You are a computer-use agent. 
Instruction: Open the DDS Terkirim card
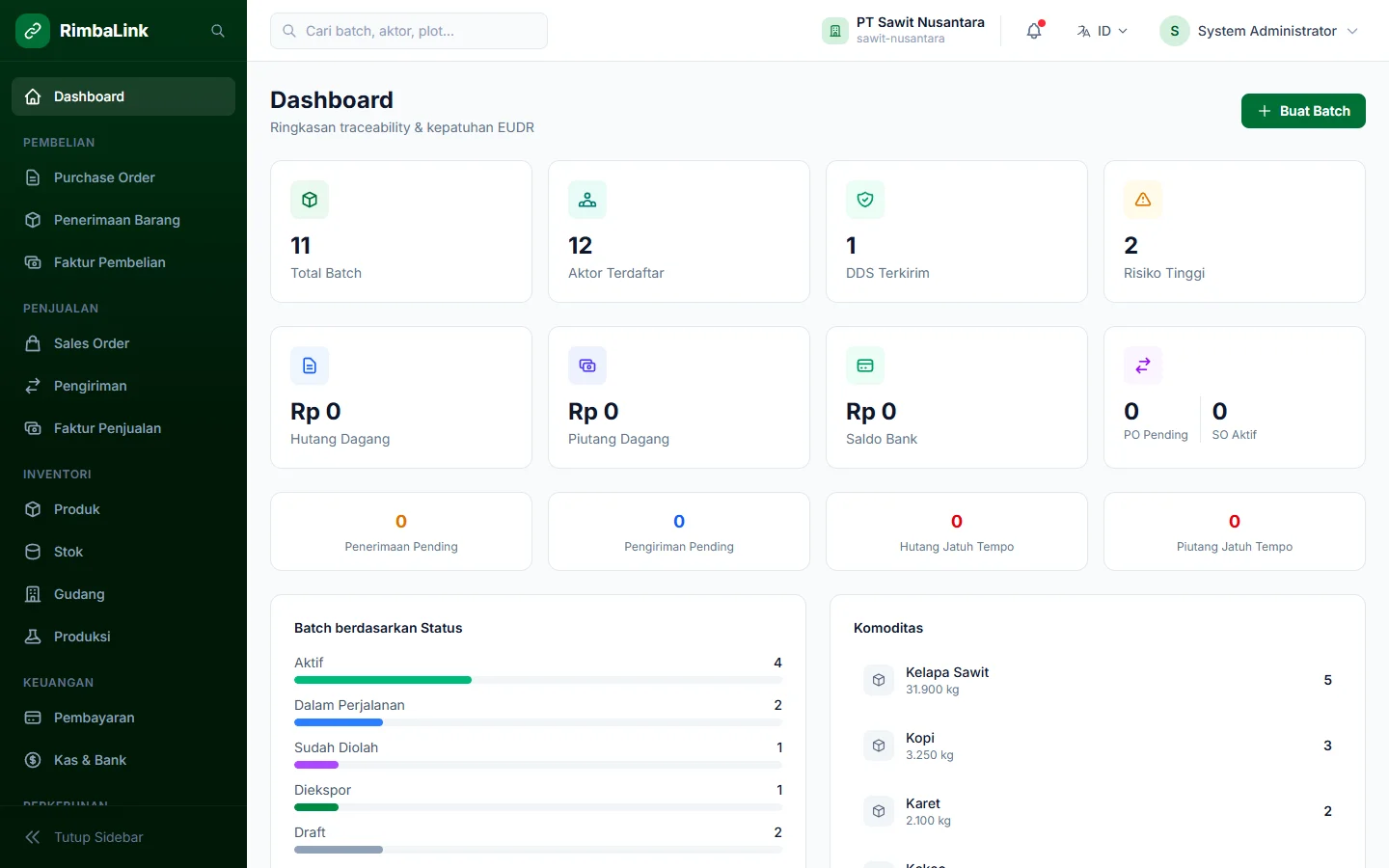pos(957,231)
